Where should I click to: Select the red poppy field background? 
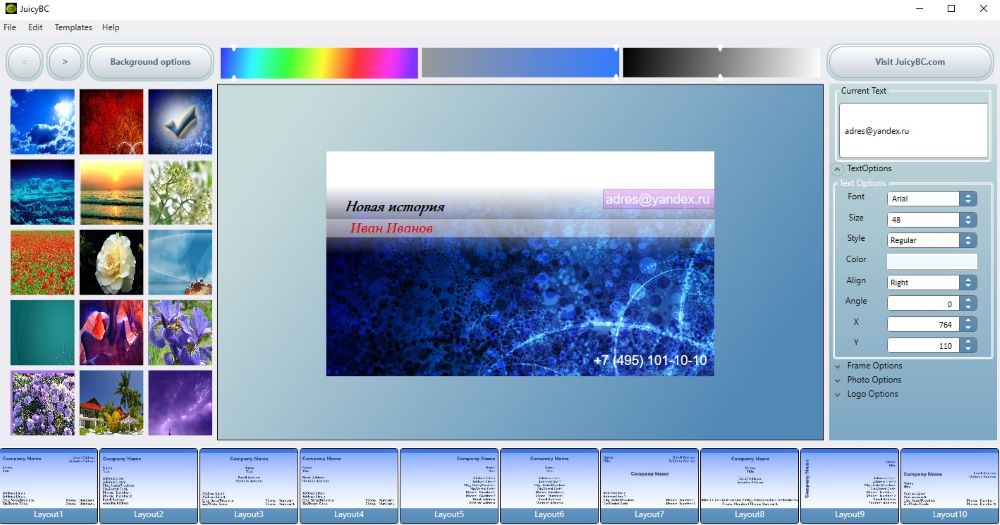(x=42, y=262)
